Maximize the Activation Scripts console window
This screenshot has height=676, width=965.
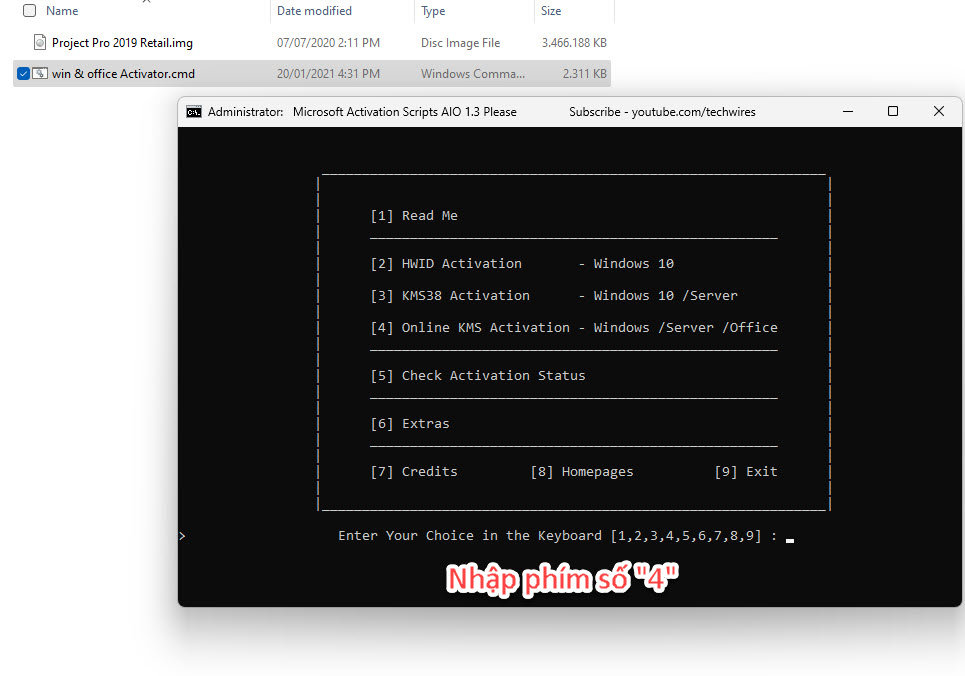893,112
